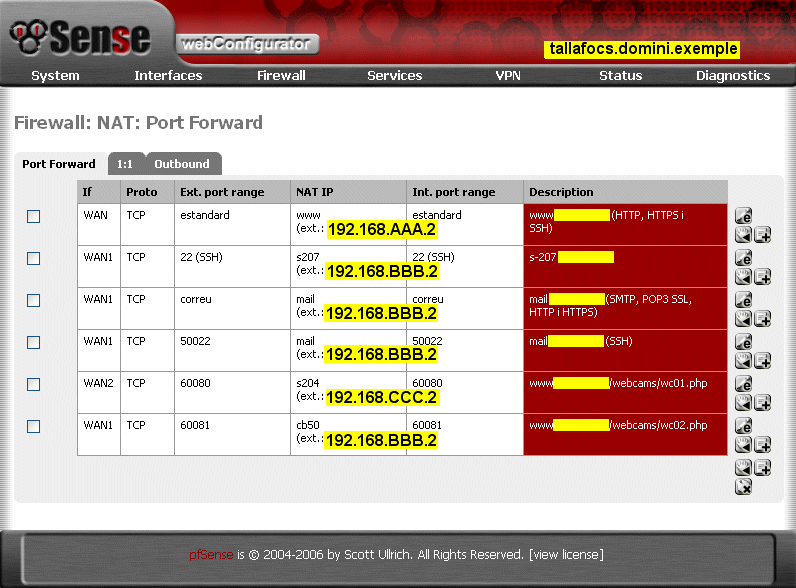Screen dimensions: 796x588
Task: Add new rule based on mail correu rule
Action: click(762, 319)
